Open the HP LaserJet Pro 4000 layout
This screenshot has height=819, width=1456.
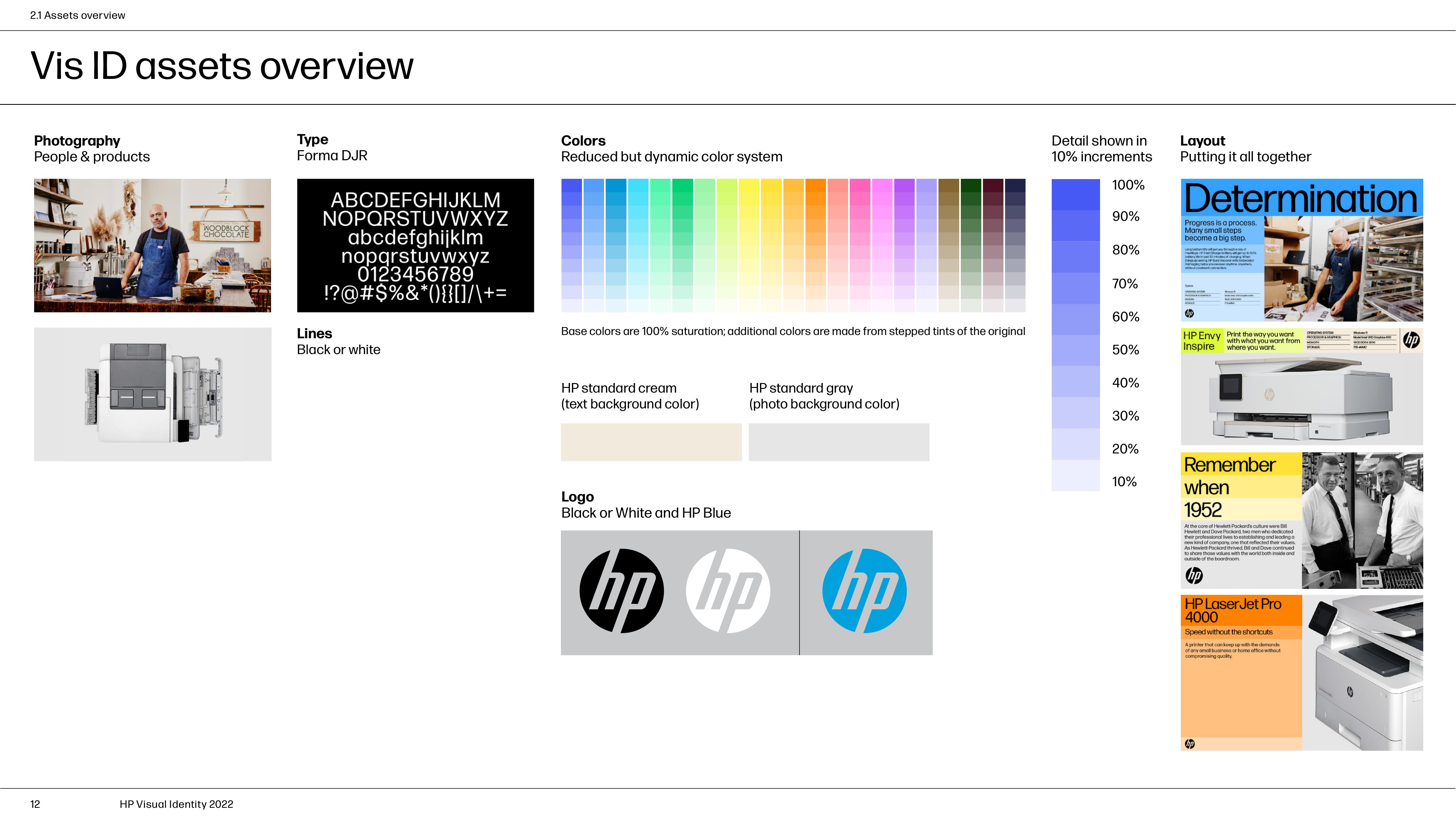(1302, 673)
